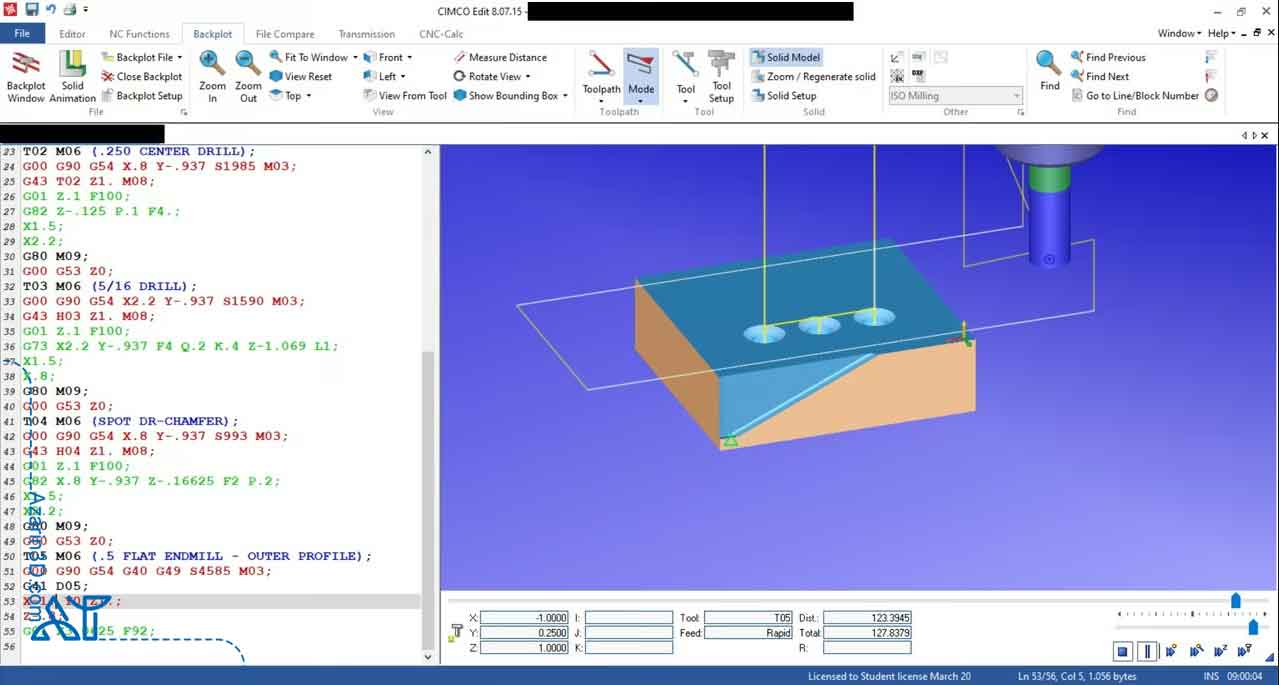This screenshot has width=1279, height=685.
Task: Click Close Backplot
Action: pyautogui.click(x=141, y=76)
